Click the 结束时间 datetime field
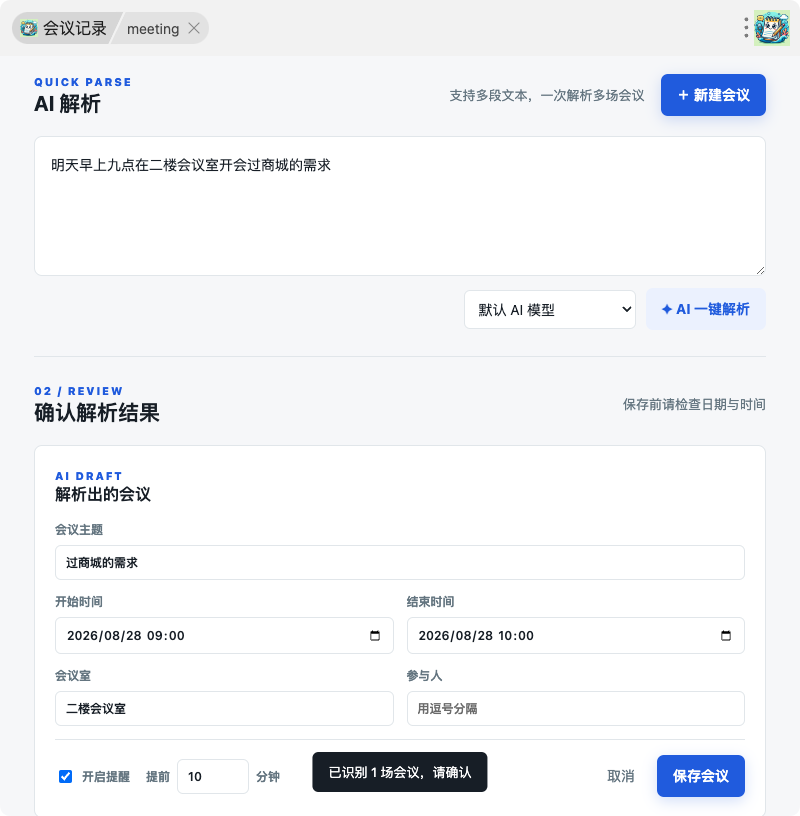Image resolution: width=800 pixels, height=816 pixels. 576,635
